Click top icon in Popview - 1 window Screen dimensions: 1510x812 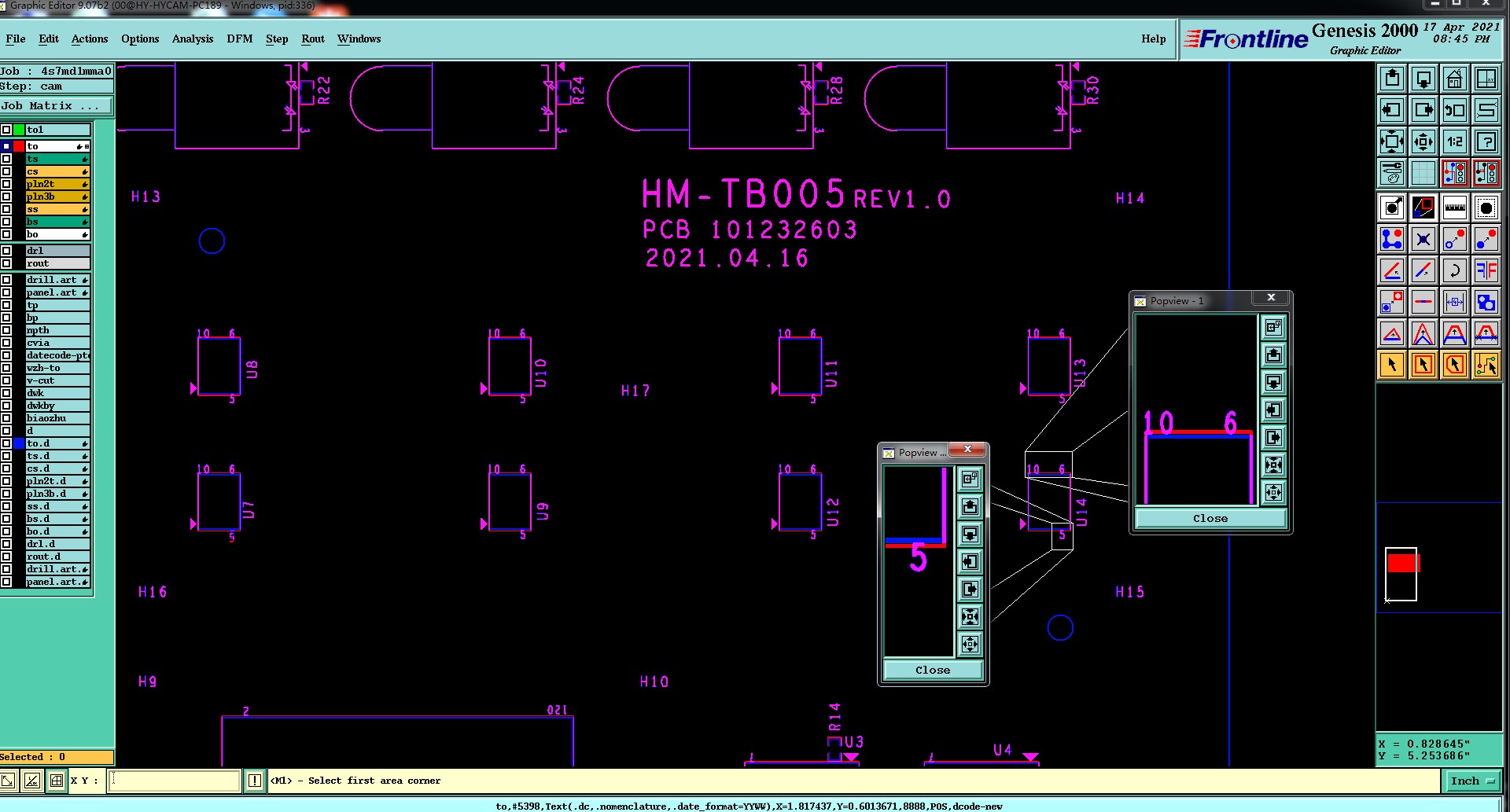[1273, 327]
